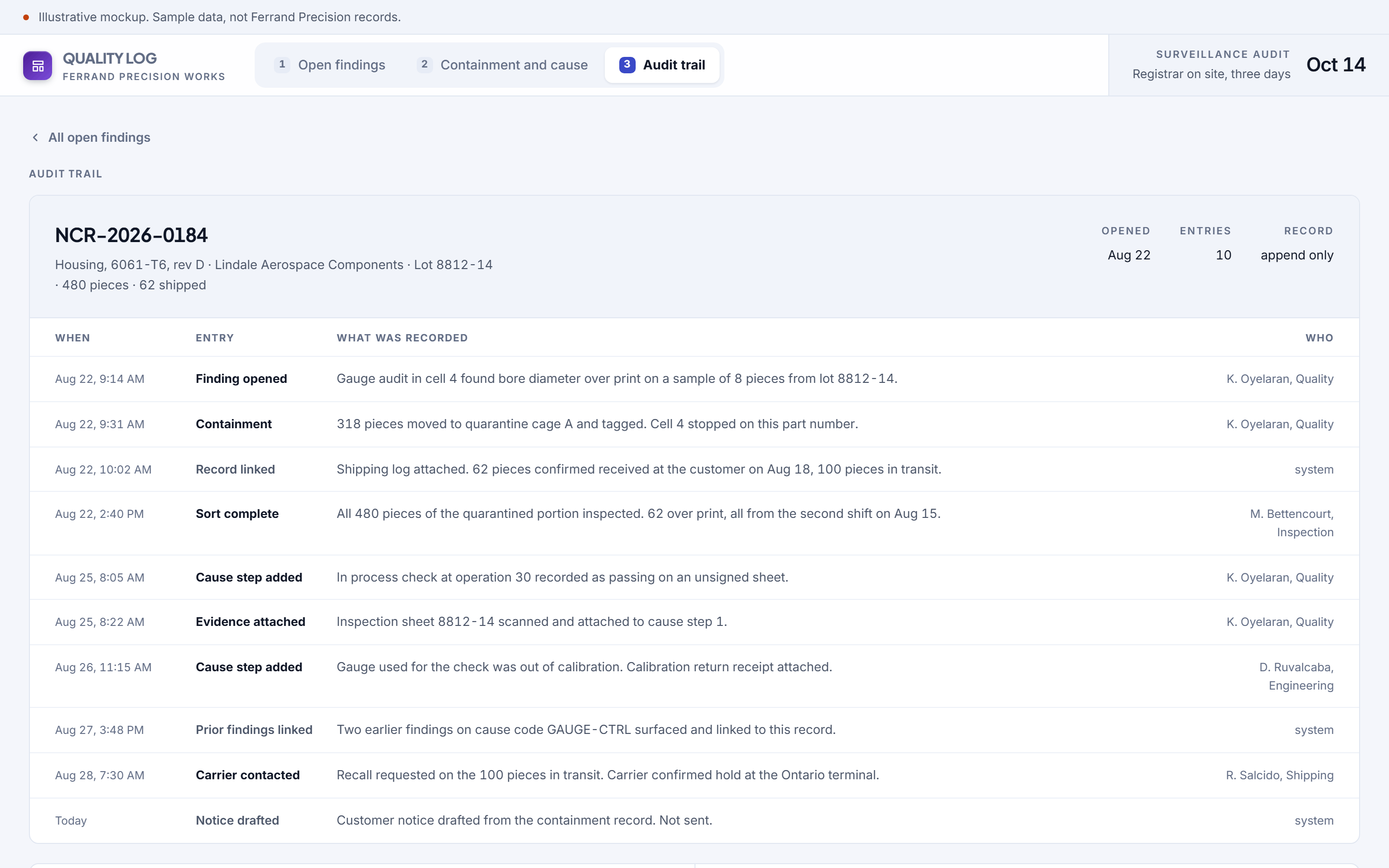Viewport: 1389px width, 868px height.
Task: Switch to Containment and cause tab
Action: [503, 65]
